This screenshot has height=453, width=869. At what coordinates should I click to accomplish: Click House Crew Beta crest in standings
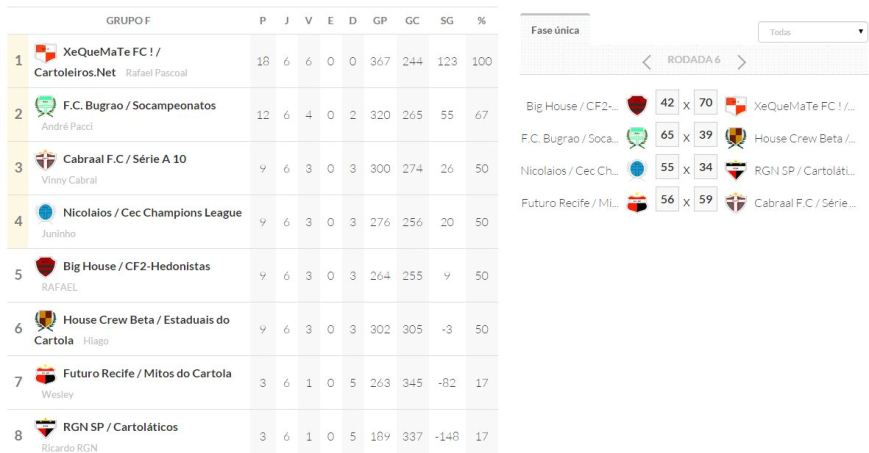tap(45, 320)
